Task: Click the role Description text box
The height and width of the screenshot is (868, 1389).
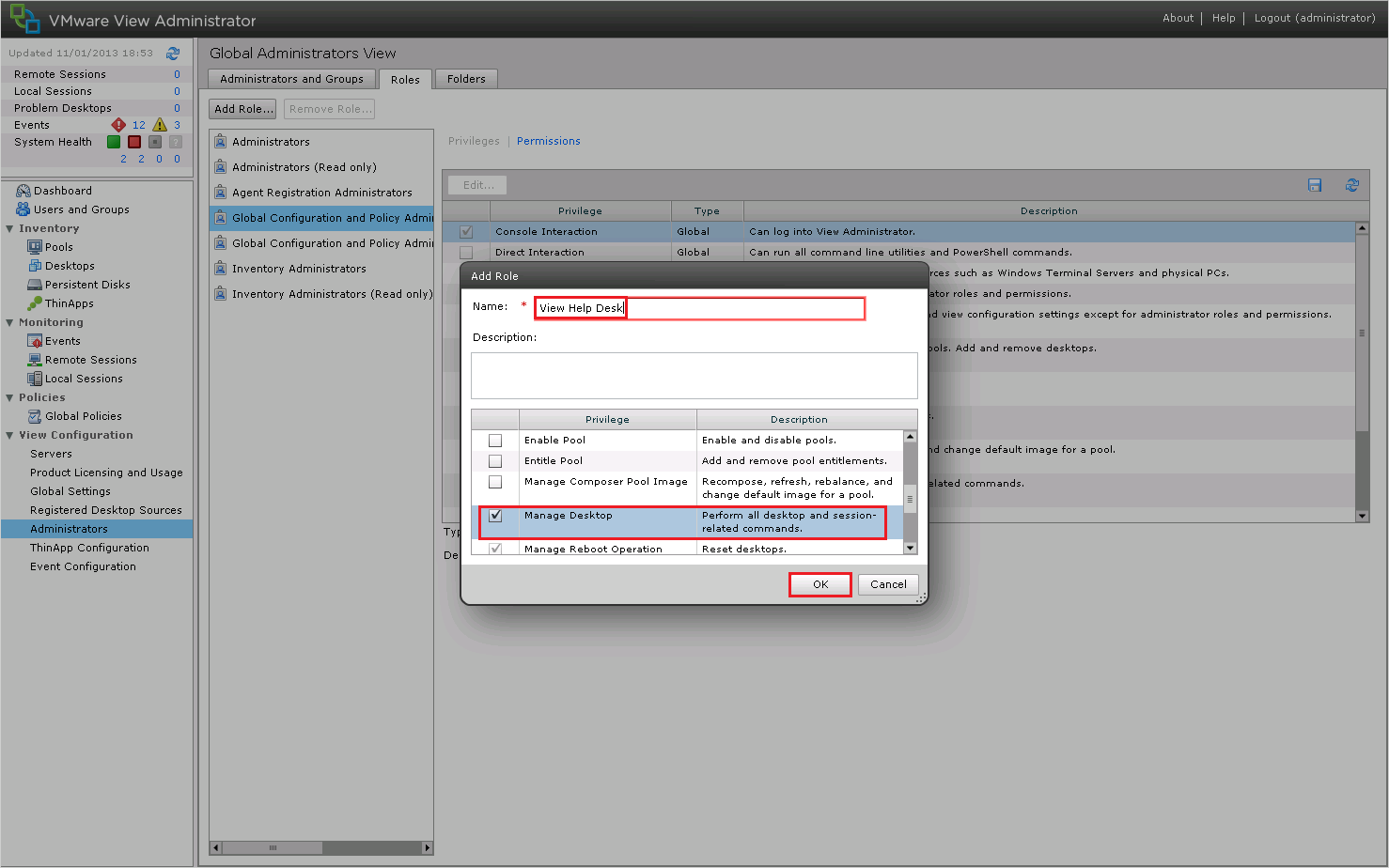Action: [x=694, y=376]
